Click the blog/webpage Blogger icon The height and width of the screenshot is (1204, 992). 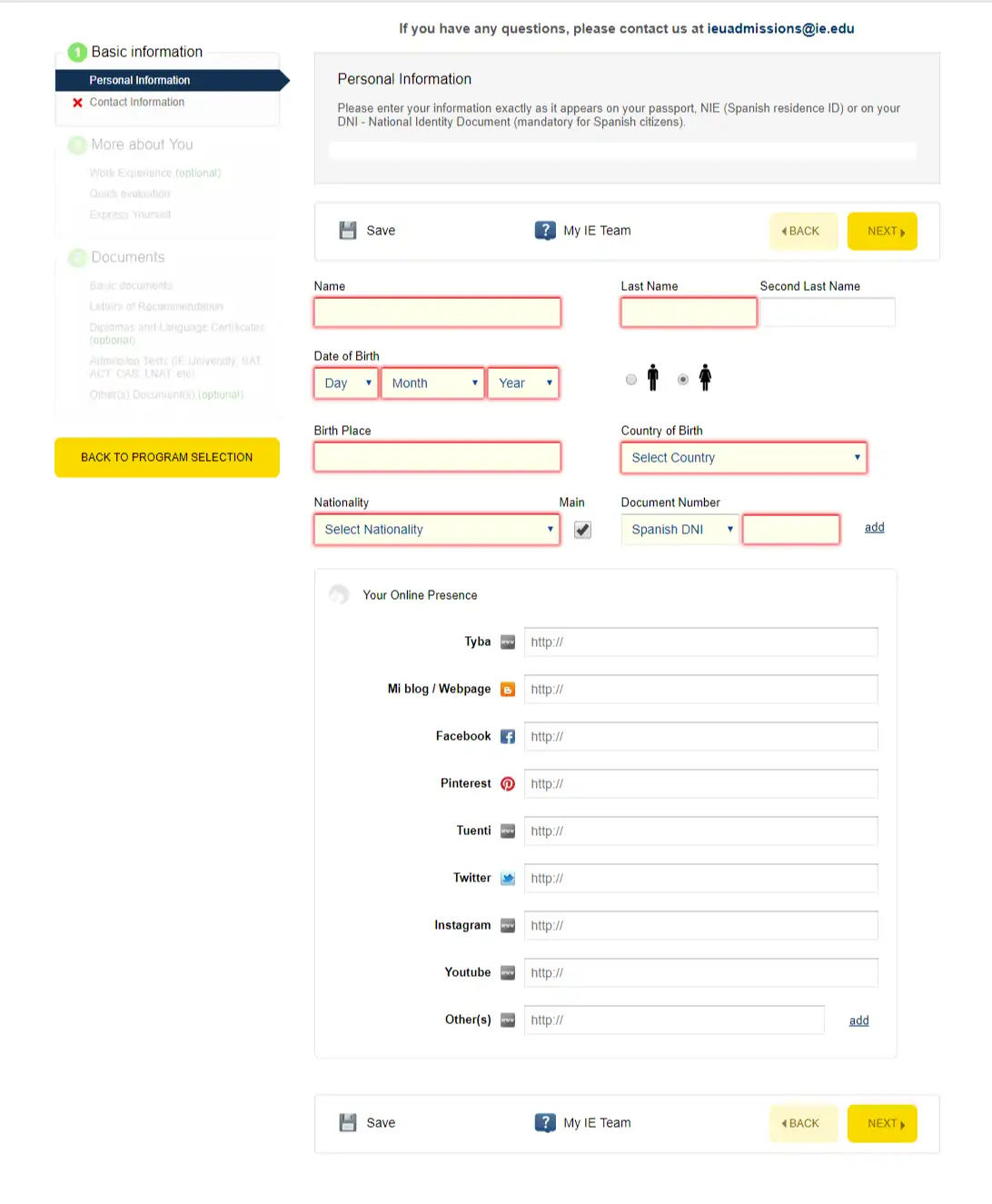coord(508,690)
